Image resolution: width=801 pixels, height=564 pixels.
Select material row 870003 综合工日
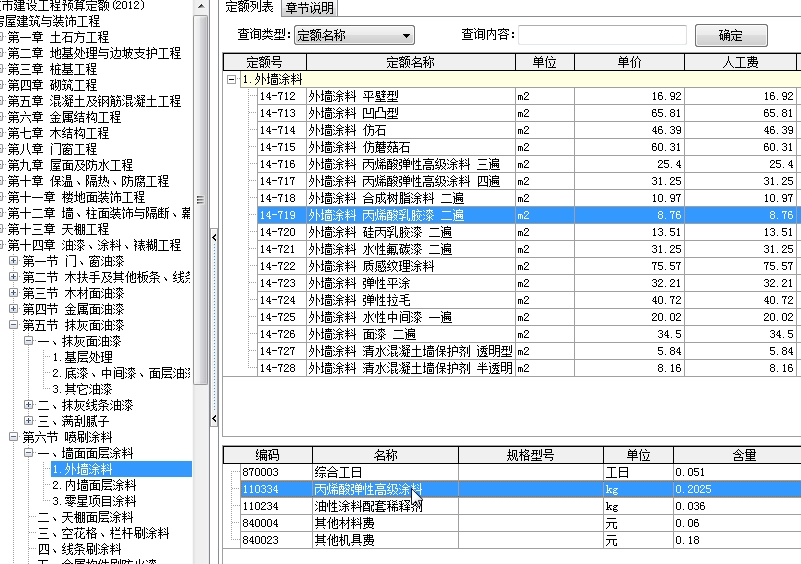(521, 472)
